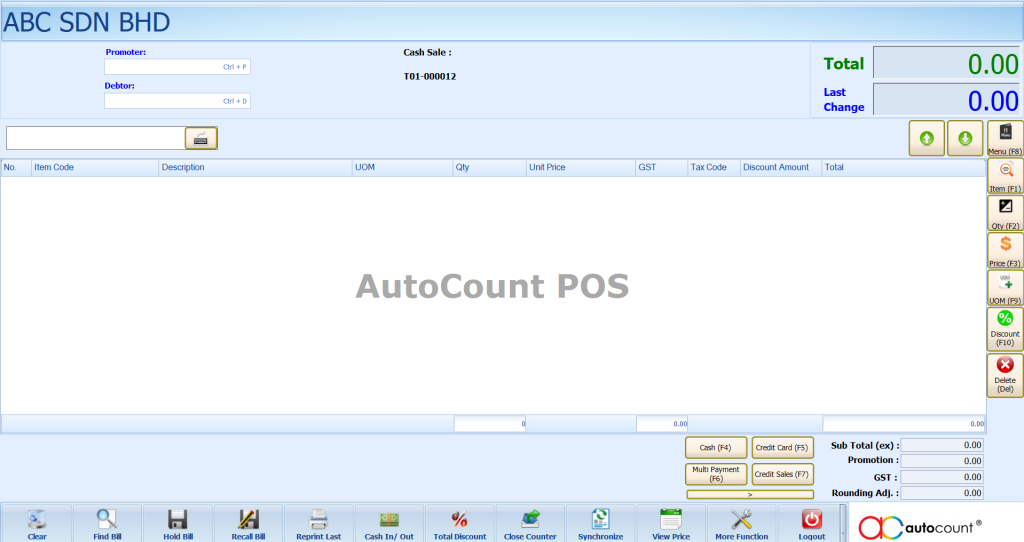
Task: Select the Recall Bill icon
Action: (248, 522)
